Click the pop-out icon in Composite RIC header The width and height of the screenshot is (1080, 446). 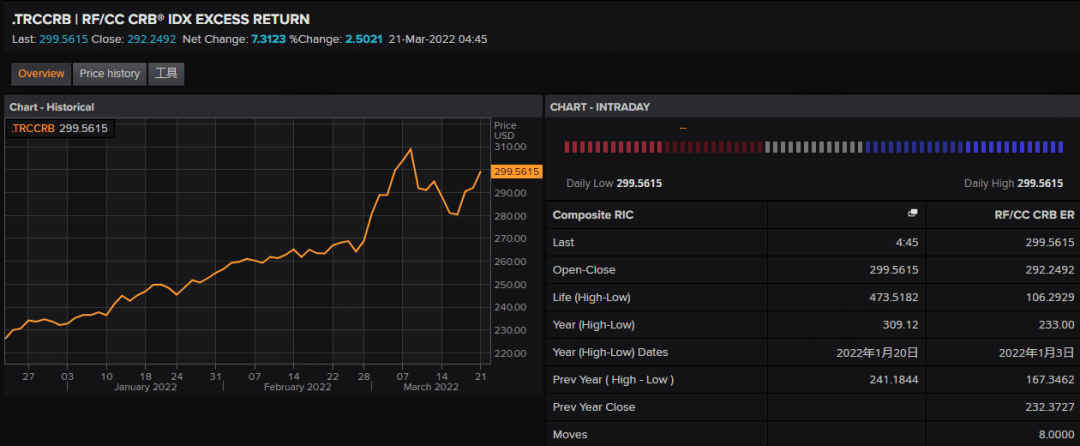912,214
